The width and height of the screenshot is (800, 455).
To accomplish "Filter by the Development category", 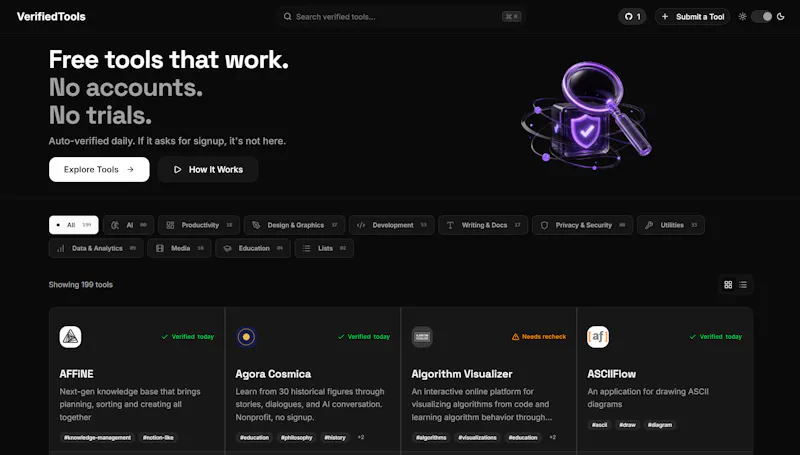I will (x=391, y=225).
